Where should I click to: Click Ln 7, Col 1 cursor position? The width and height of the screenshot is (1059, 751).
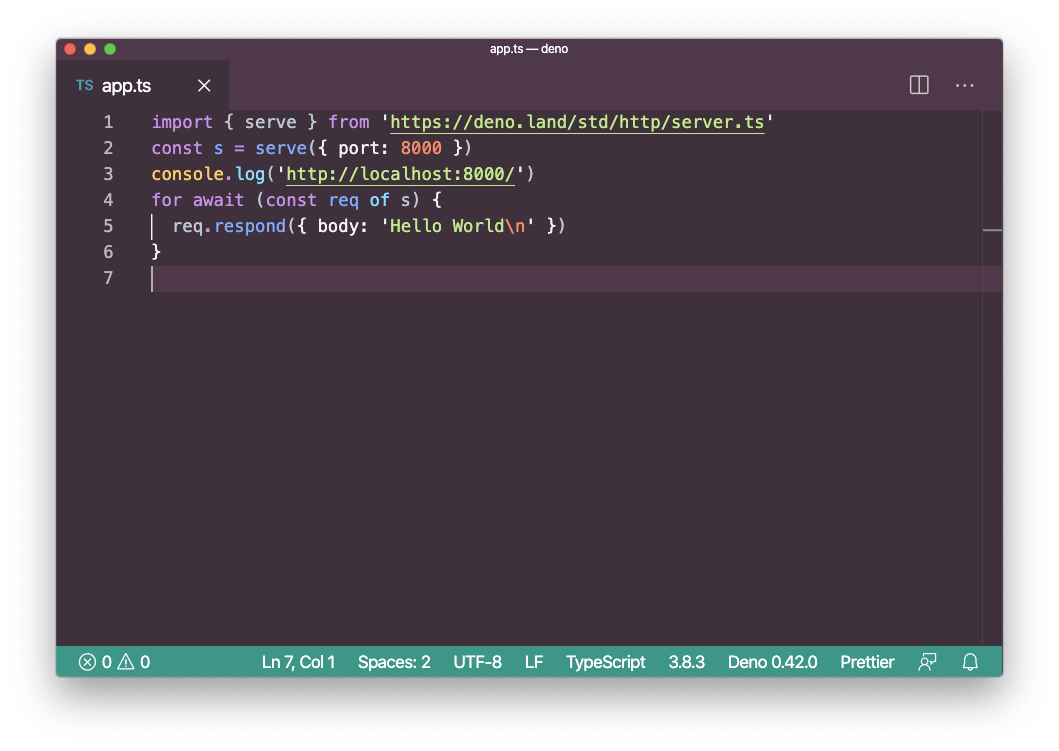tap(298, 662)
